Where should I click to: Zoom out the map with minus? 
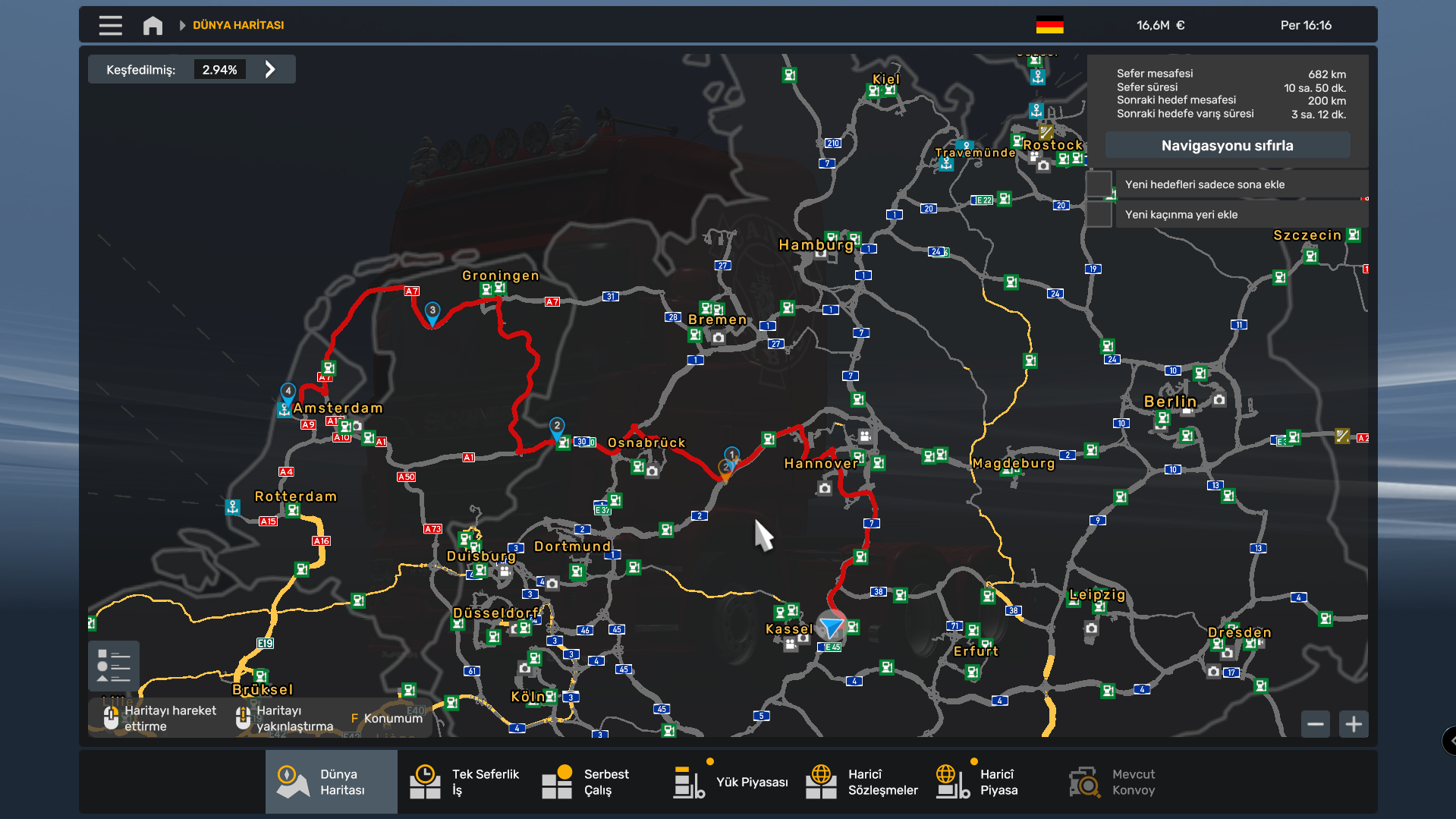(x=1316, y=724)
